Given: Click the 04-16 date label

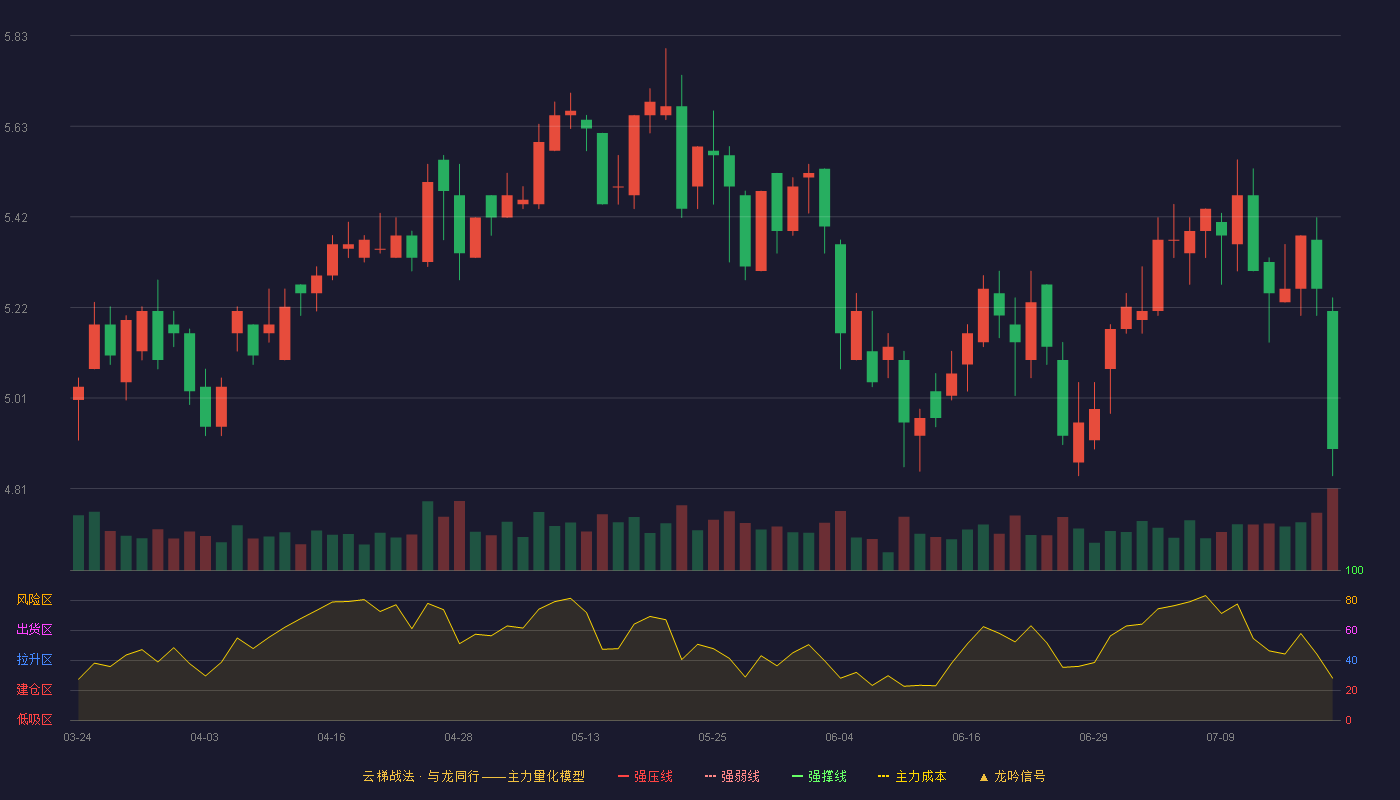Looking at the screenshot, I should click(331, 737).
